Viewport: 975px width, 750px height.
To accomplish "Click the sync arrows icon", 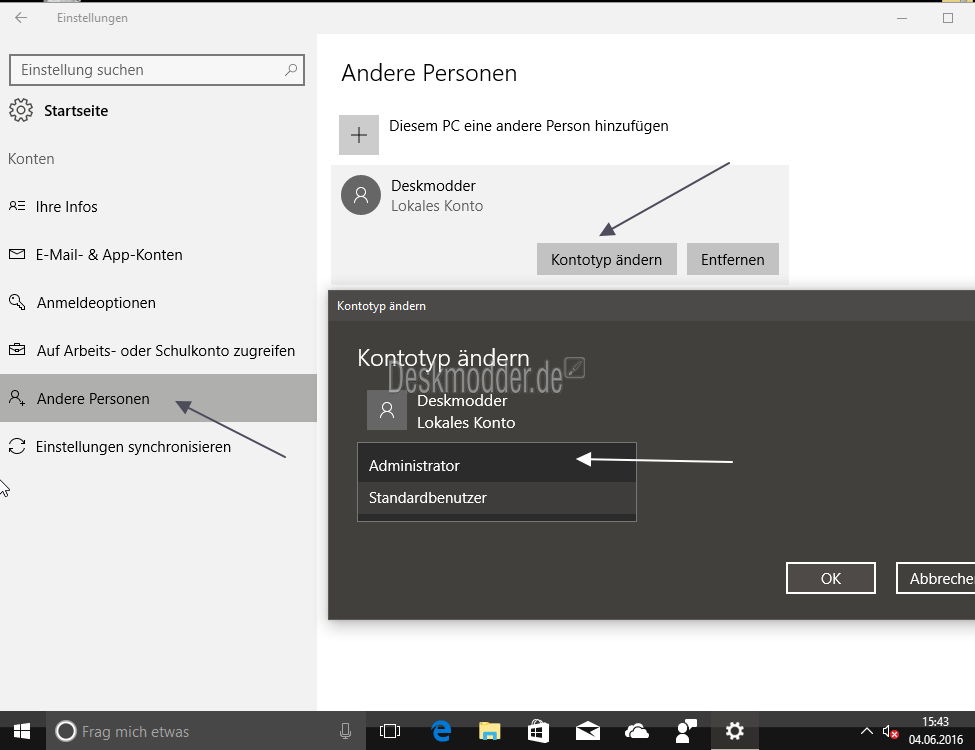I will point(17,446).
